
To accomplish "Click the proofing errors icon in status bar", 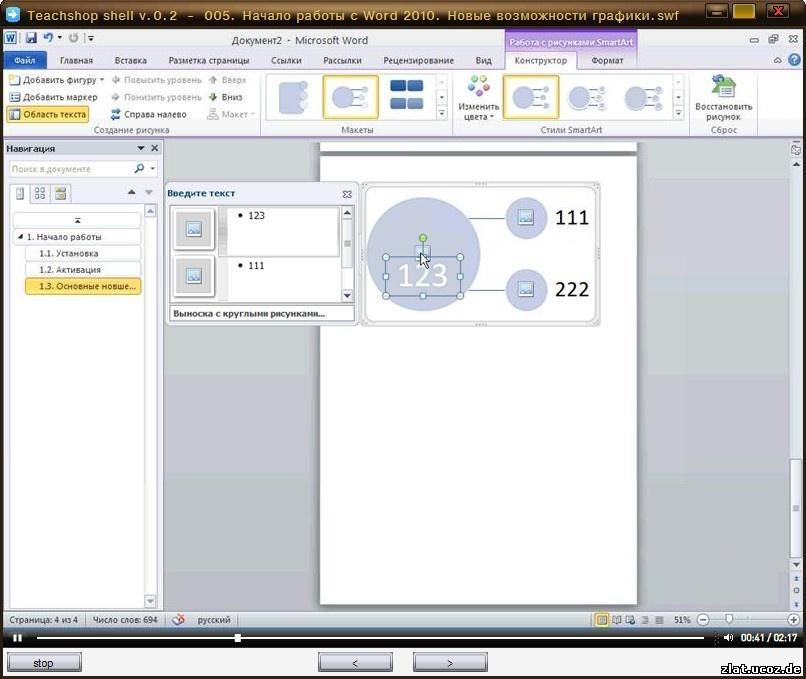I will 178,619.
